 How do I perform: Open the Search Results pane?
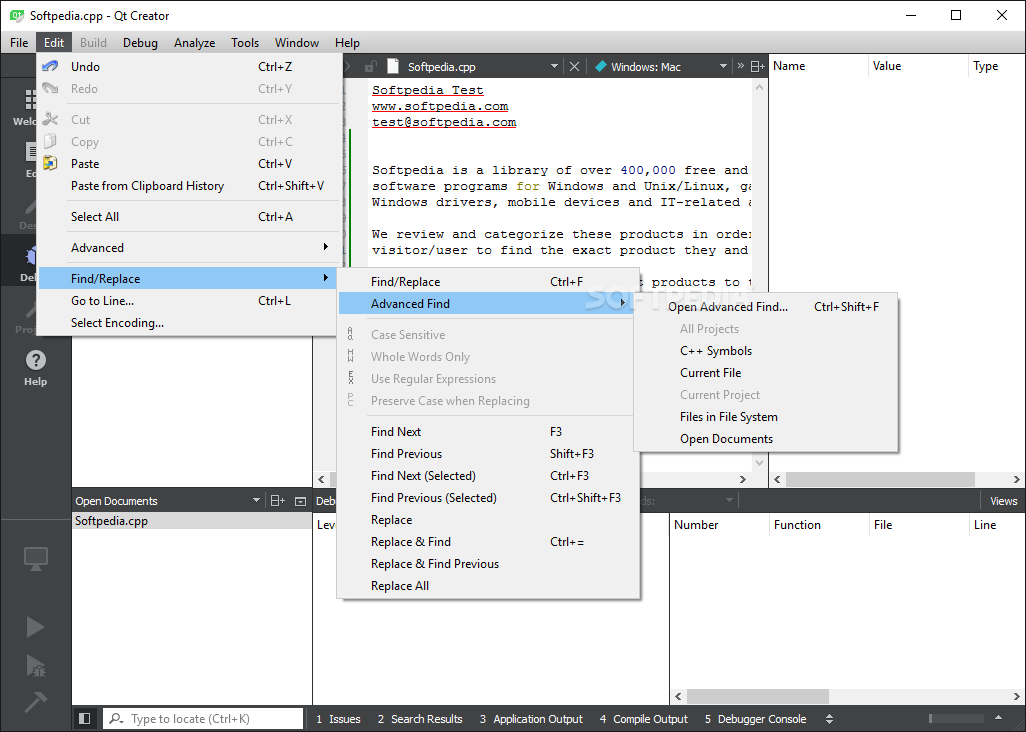click(420, 719)
